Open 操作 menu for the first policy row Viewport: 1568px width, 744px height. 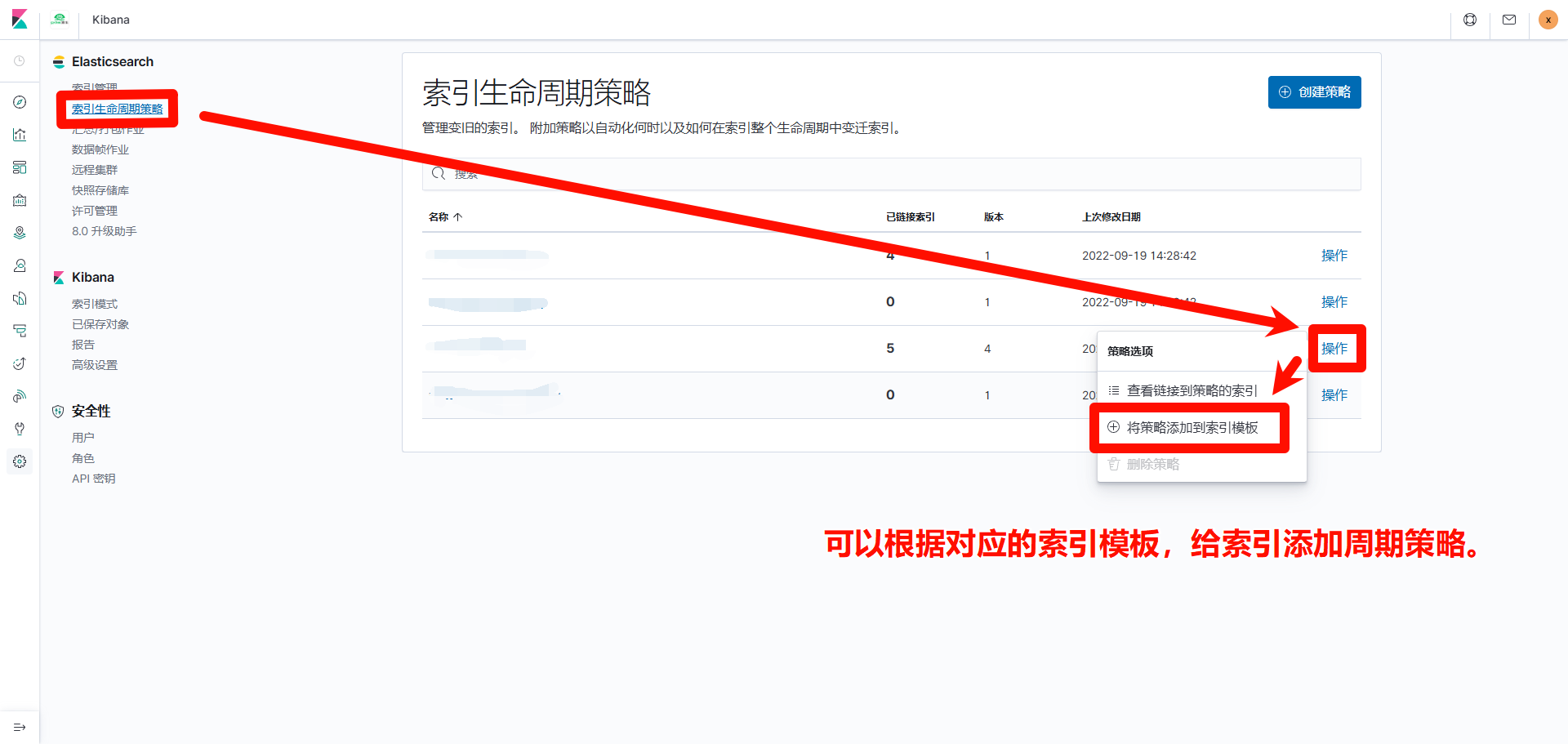click(1334, 256)
